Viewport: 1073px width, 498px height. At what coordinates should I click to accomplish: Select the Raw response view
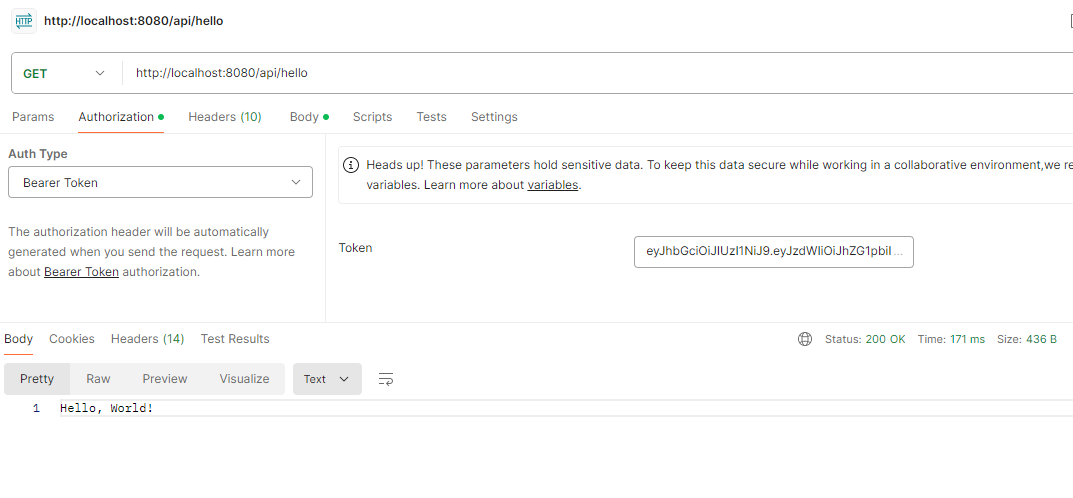click(x=98, y=379)
